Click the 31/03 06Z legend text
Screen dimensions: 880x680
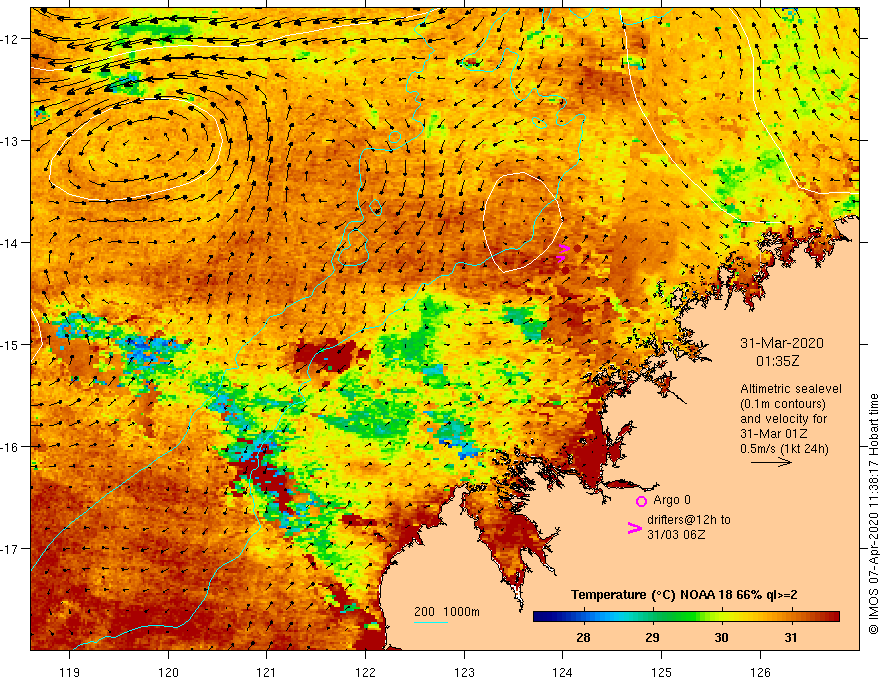(x=676, y=535)
